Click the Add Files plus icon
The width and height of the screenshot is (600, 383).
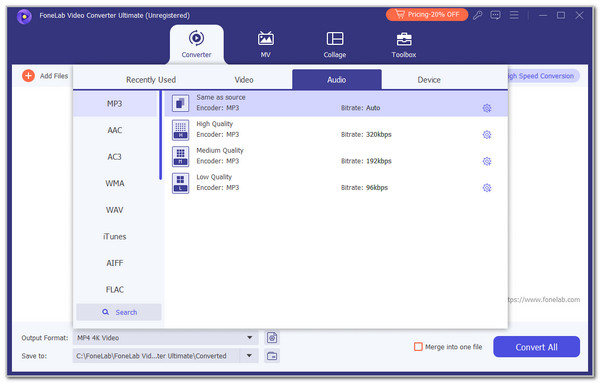[28, 76]
